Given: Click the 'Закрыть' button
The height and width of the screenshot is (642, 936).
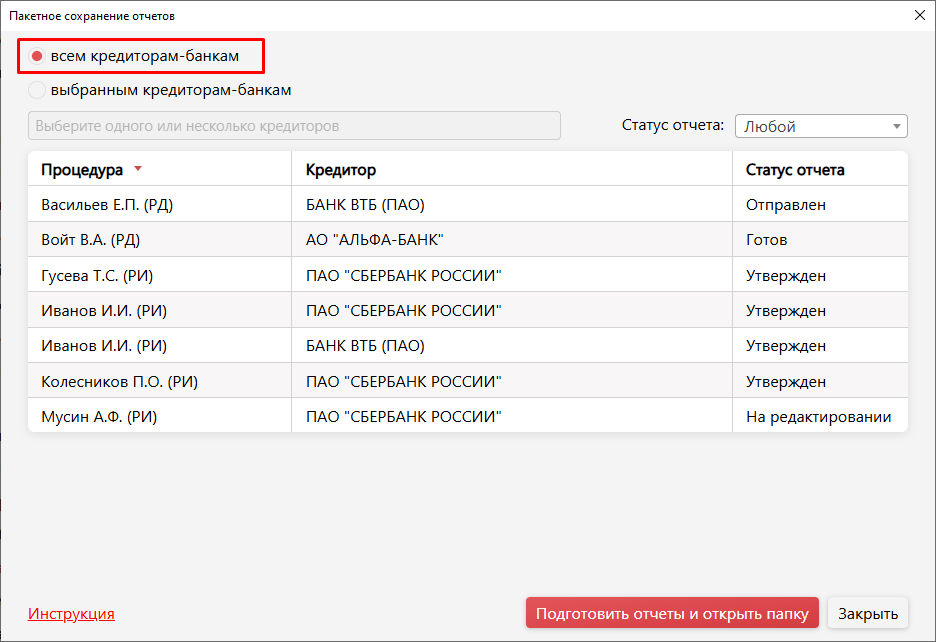Looking at the screenshot, I should (868, 614).
